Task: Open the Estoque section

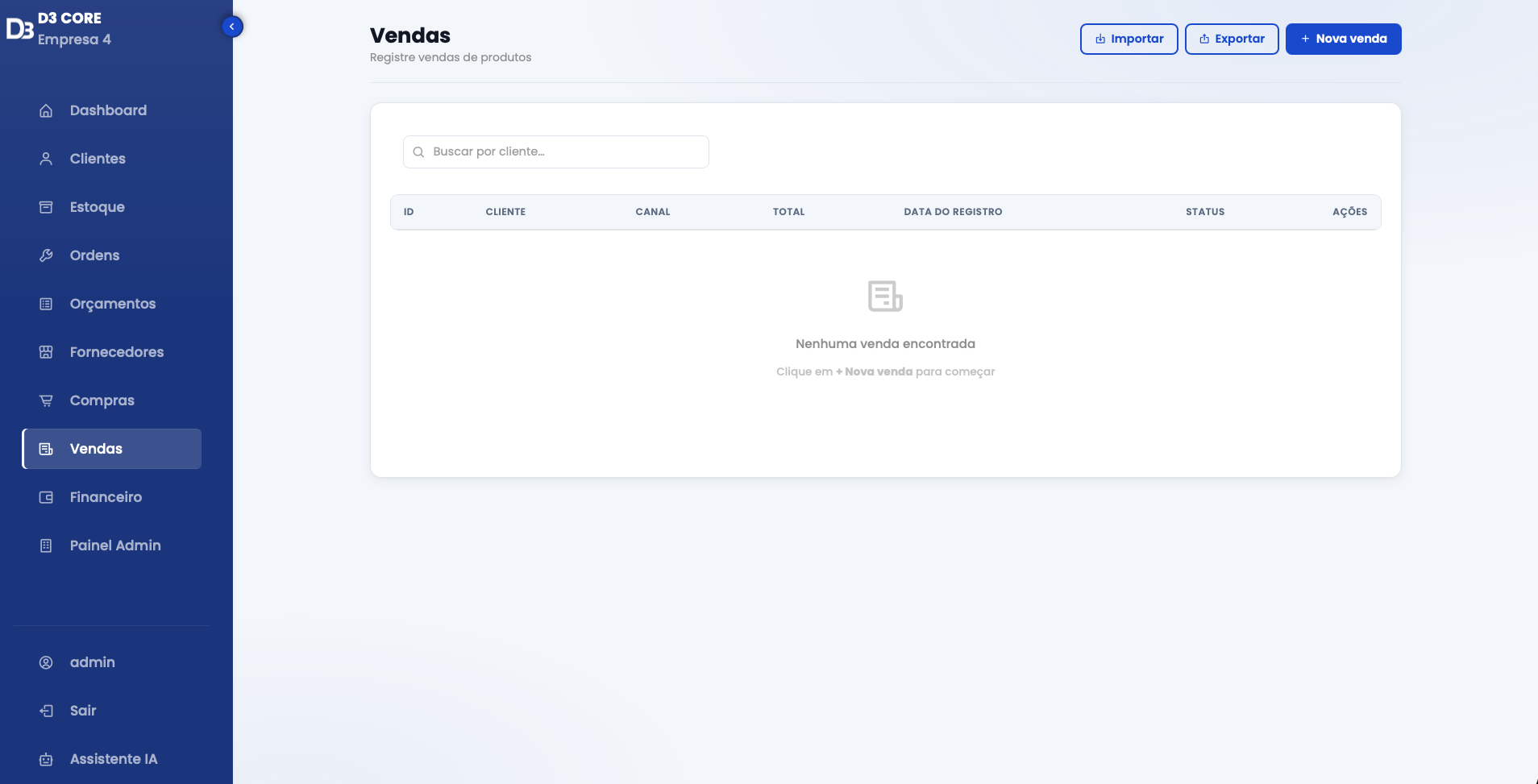Action: pyautogui.click(x=98, y=207)
